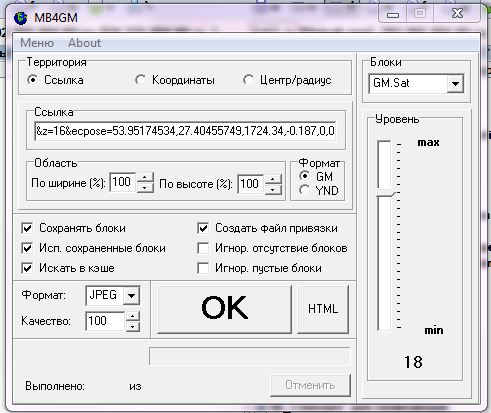Toggle Создать файл привязки checkbox

pos(203,228)
